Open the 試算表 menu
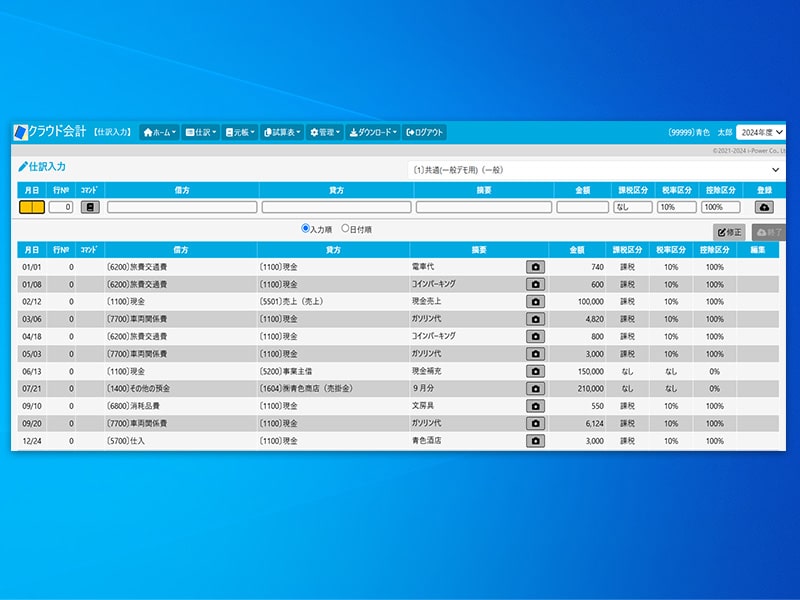800x600 pixels. [x=282, y=132]
